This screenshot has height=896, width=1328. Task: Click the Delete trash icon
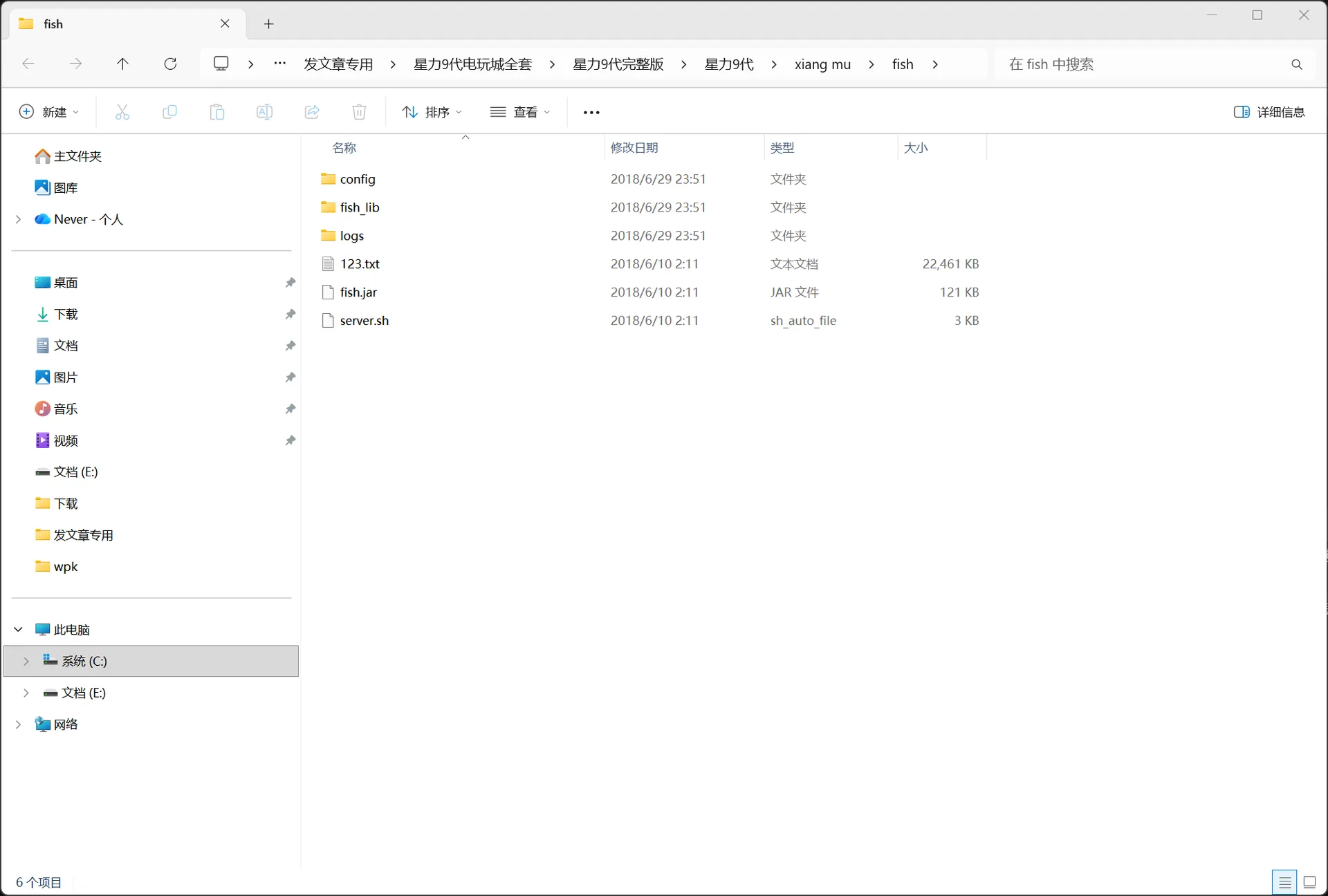pos(359,112)
